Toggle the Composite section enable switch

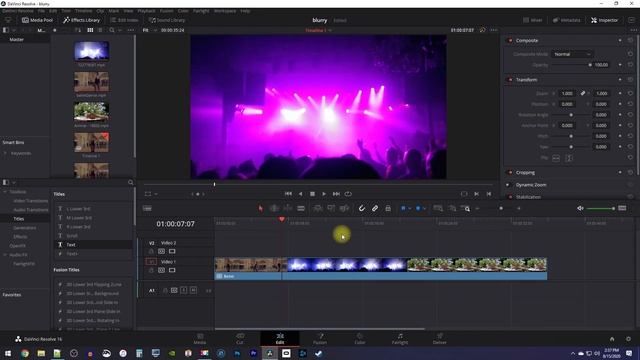click(510, 40)
